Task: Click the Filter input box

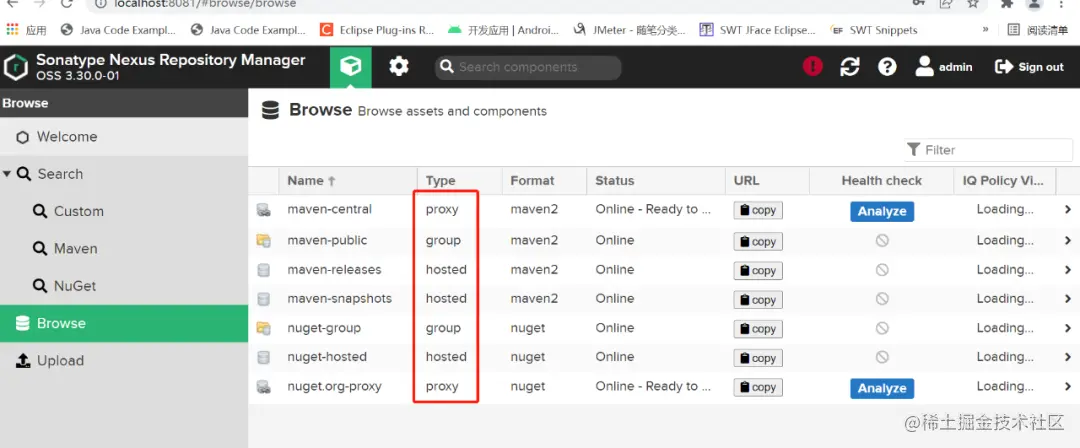Action: tap(988, 150)
